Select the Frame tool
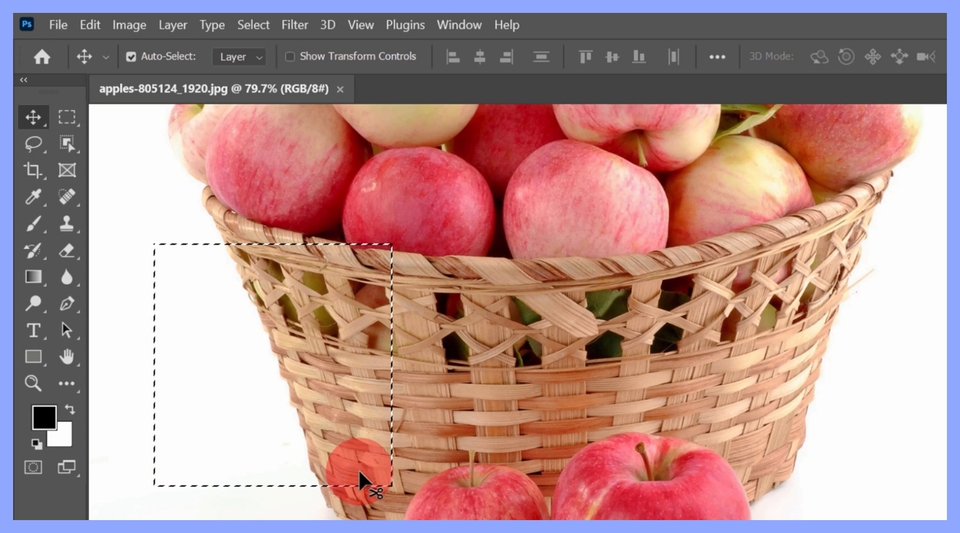Viewport: 960px width, 533px height. point(67,170)
